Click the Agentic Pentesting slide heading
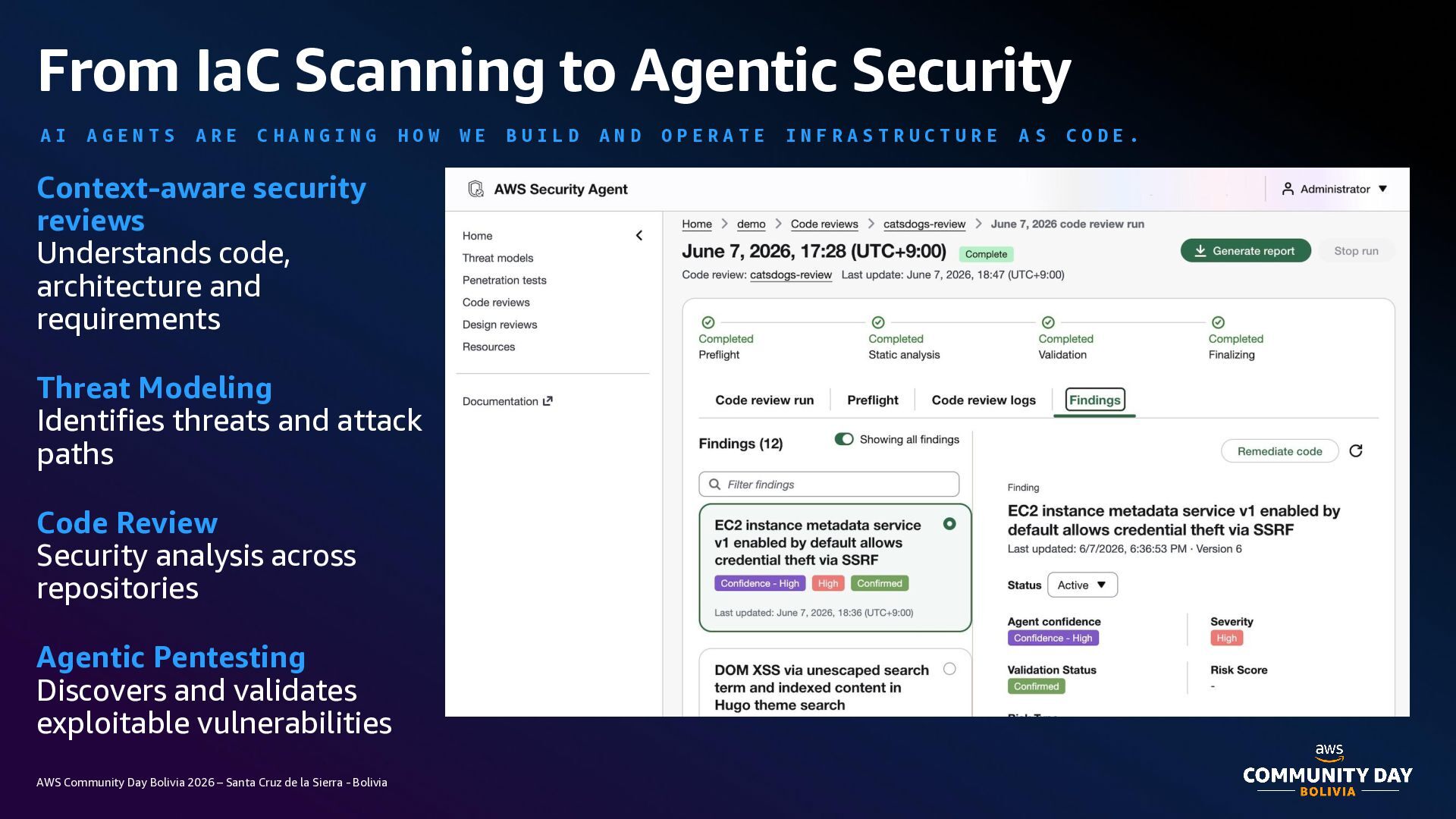The width and height of the screenshot is (1456, 819). click(171, 657)
